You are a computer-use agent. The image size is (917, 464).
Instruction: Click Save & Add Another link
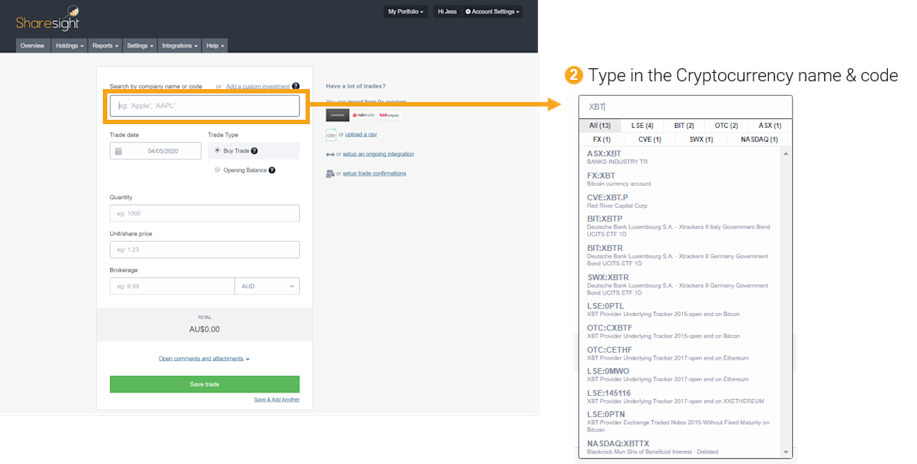click(277, 400)
